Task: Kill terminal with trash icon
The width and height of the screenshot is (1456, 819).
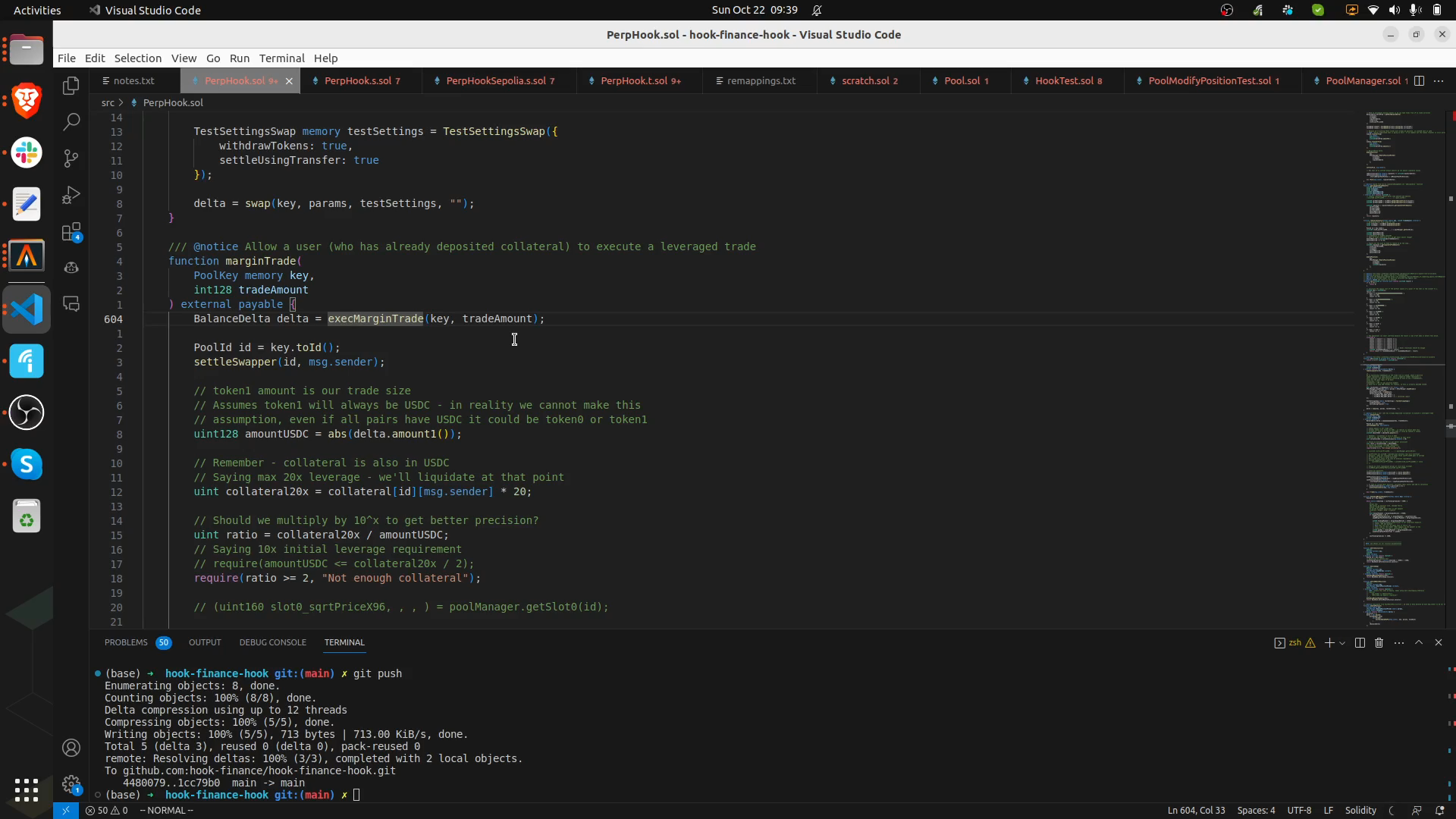Action: click(x=1379, y=643)
